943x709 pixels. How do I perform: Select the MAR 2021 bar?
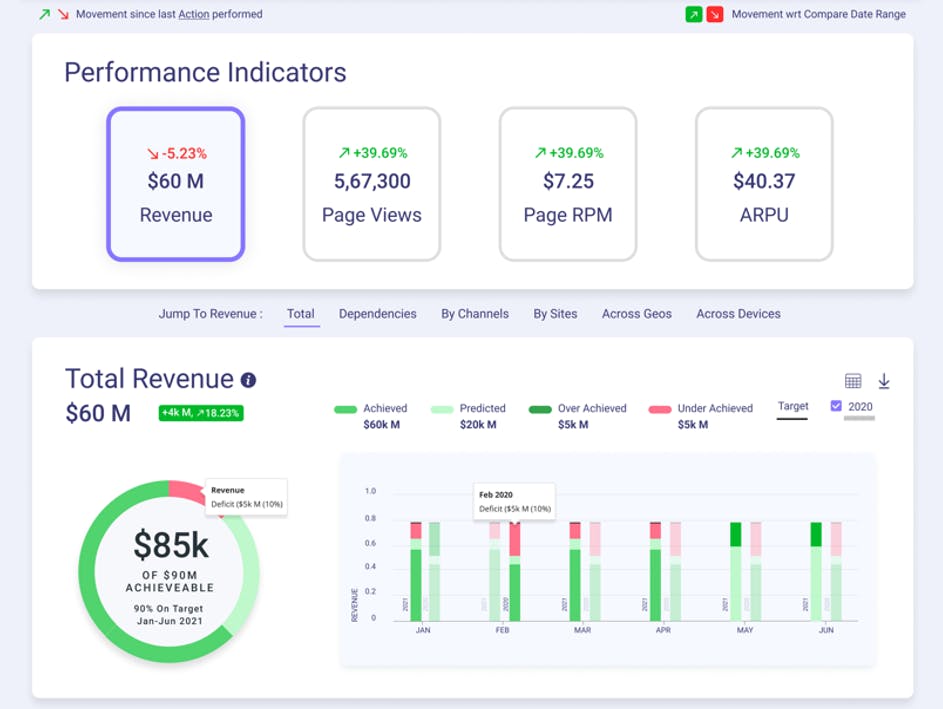575,571
